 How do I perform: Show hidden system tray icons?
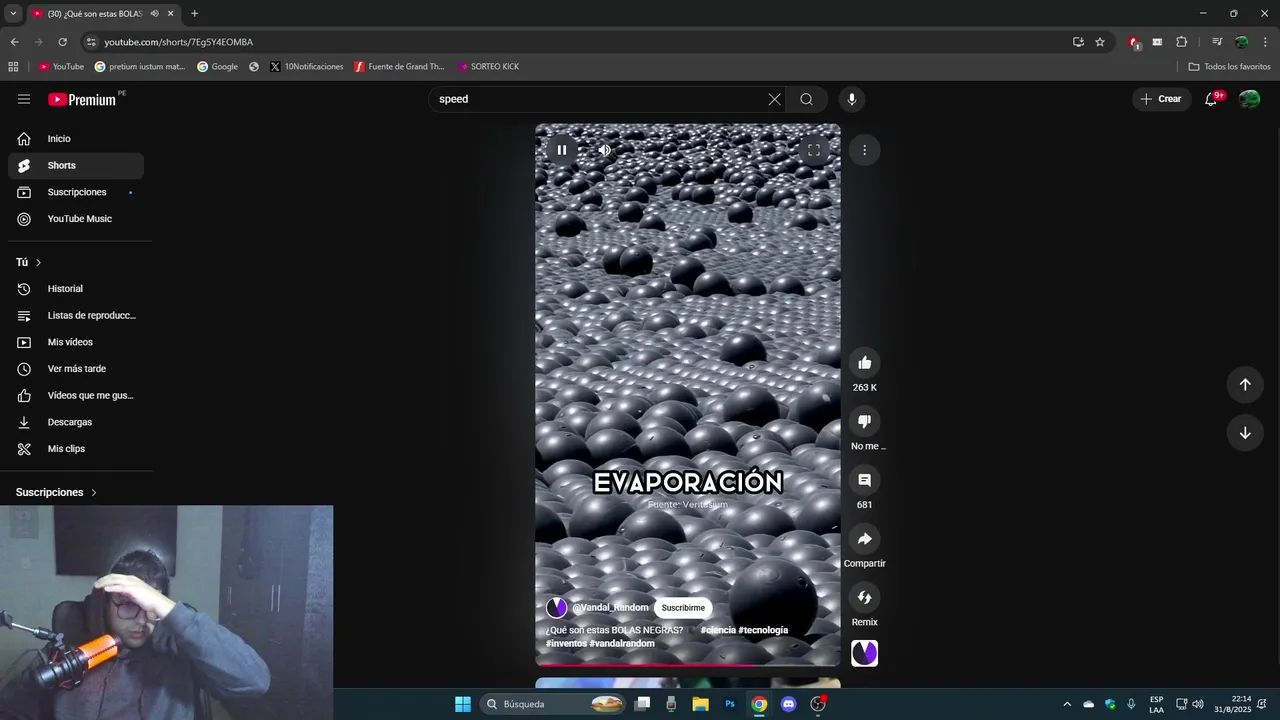pos(1067,704)
